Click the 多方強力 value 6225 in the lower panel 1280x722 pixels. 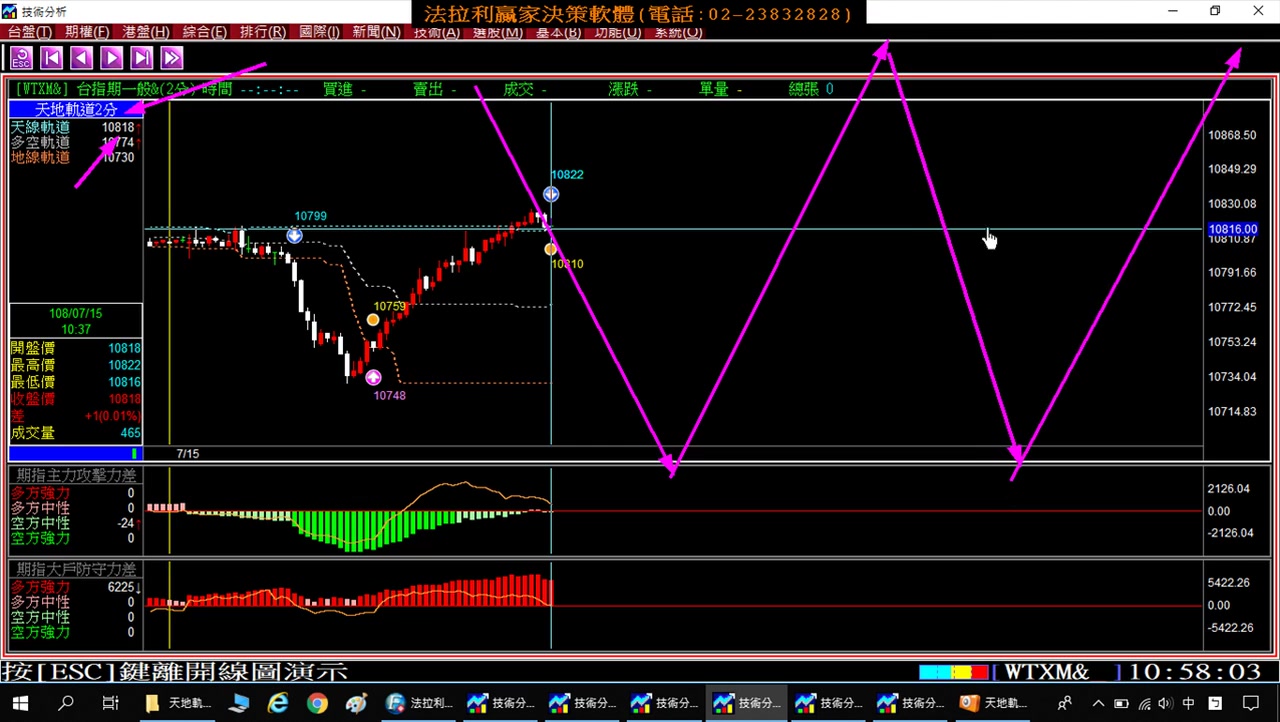coord(121,588)
